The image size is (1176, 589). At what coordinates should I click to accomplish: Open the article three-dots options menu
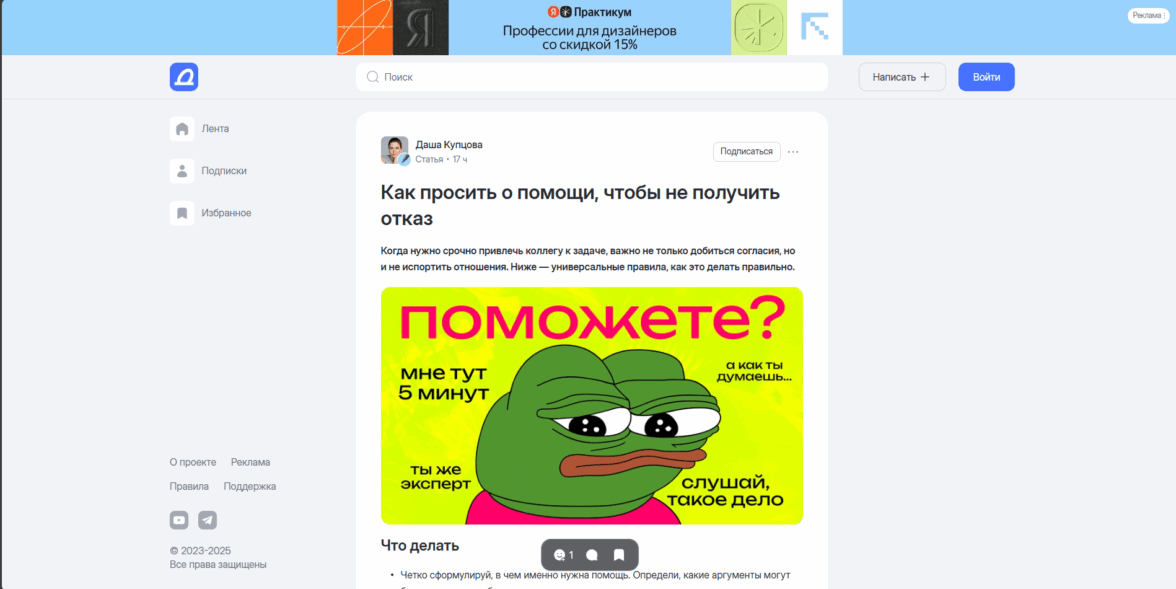click(x=794, y=152)
